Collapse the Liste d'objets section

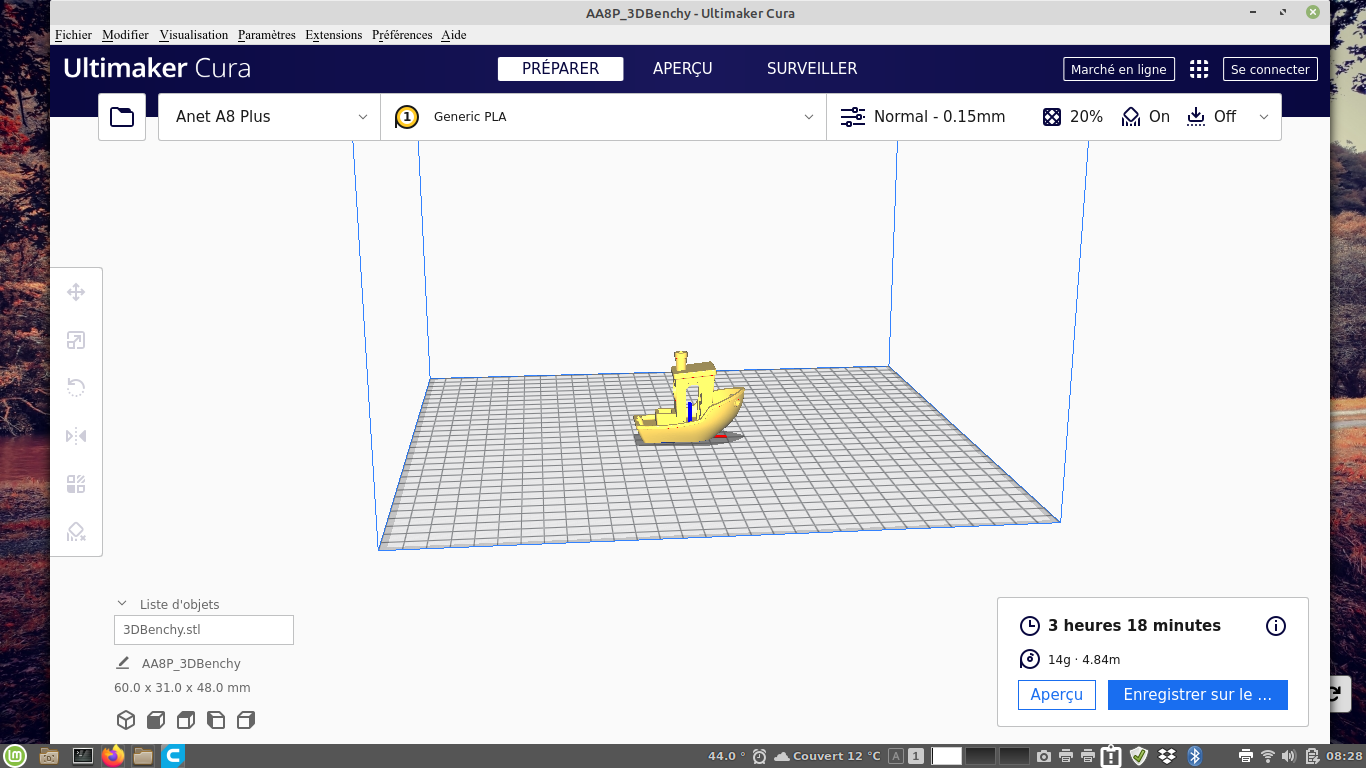pos(122,604)
